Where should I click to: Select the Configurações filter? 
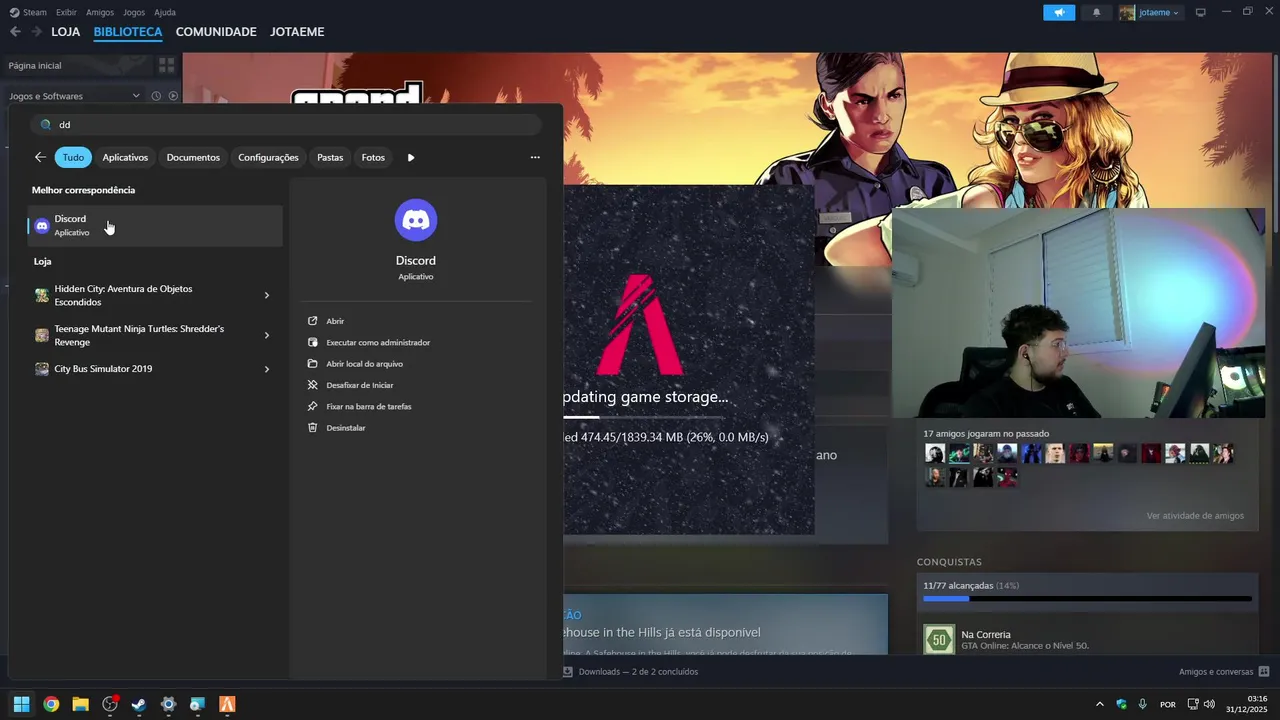coord(268,157)
